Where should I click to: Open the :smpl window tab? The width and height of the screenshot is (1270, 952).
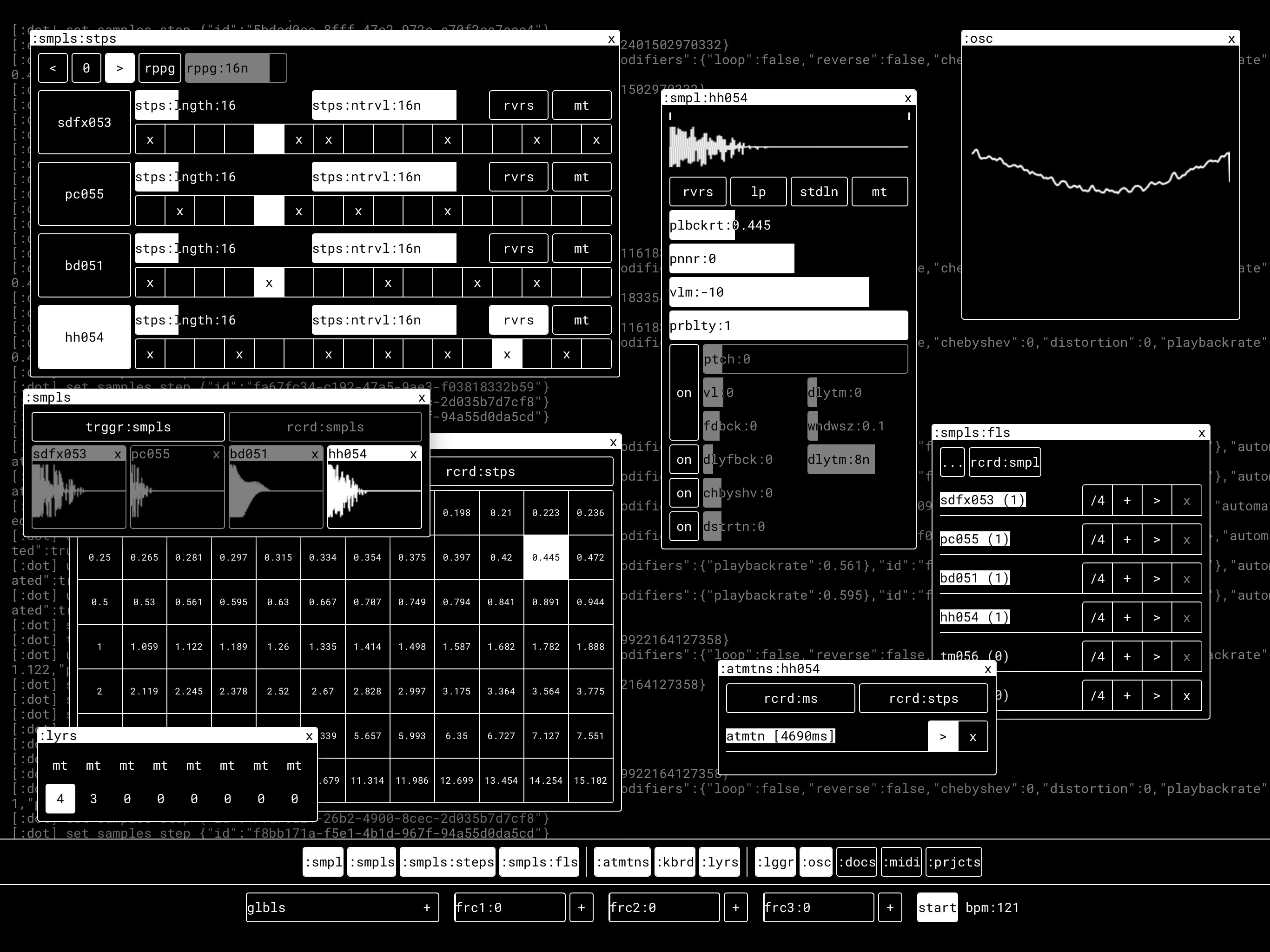coord(323,862)
